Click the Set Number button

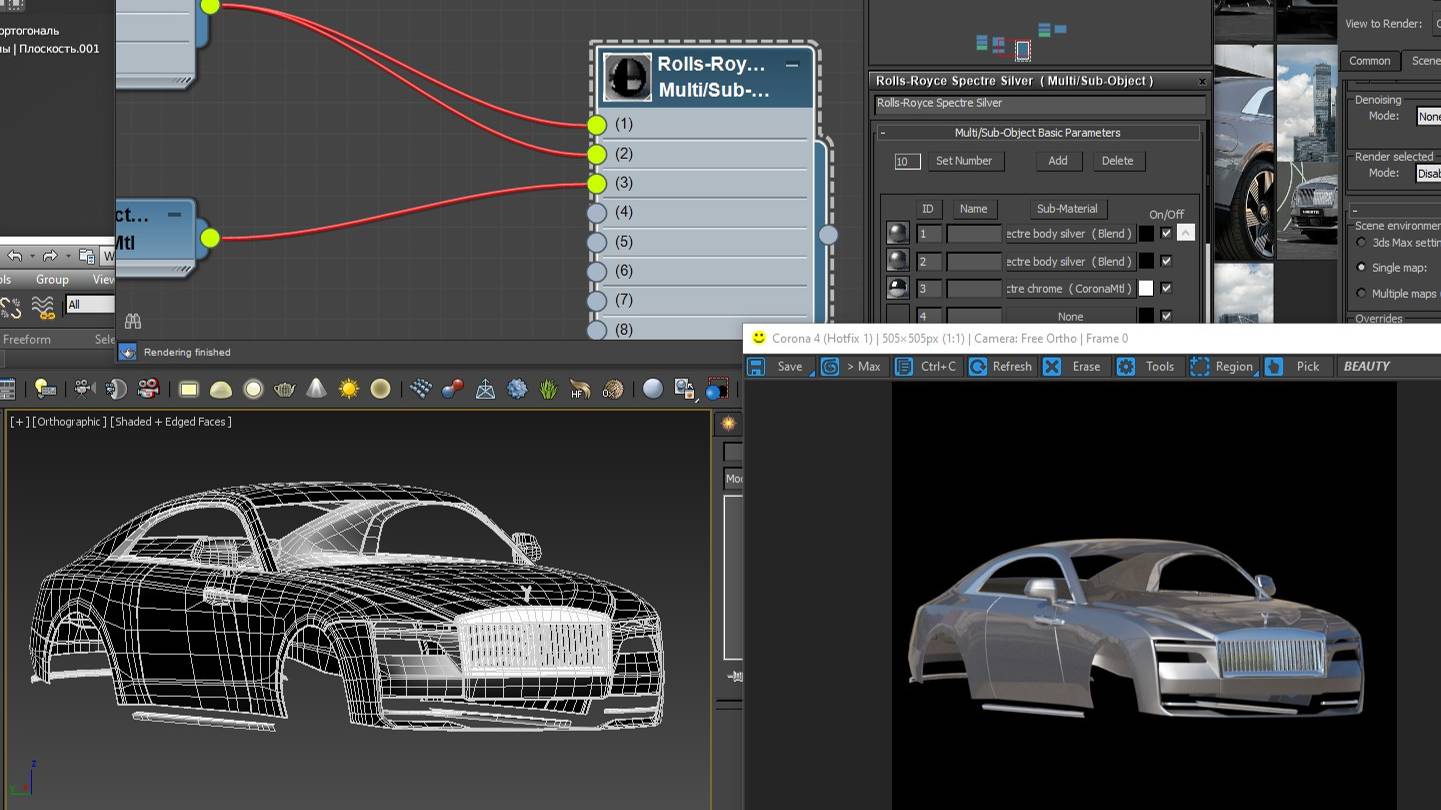pyautogui.click(x=964, y=161)
